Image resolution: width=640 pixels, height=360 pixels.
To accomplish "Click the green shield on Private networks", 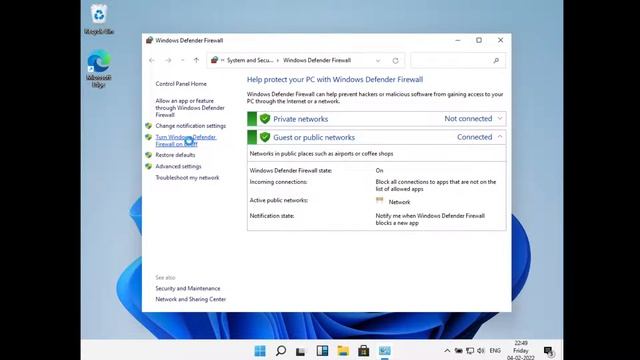I will (265, 119).
